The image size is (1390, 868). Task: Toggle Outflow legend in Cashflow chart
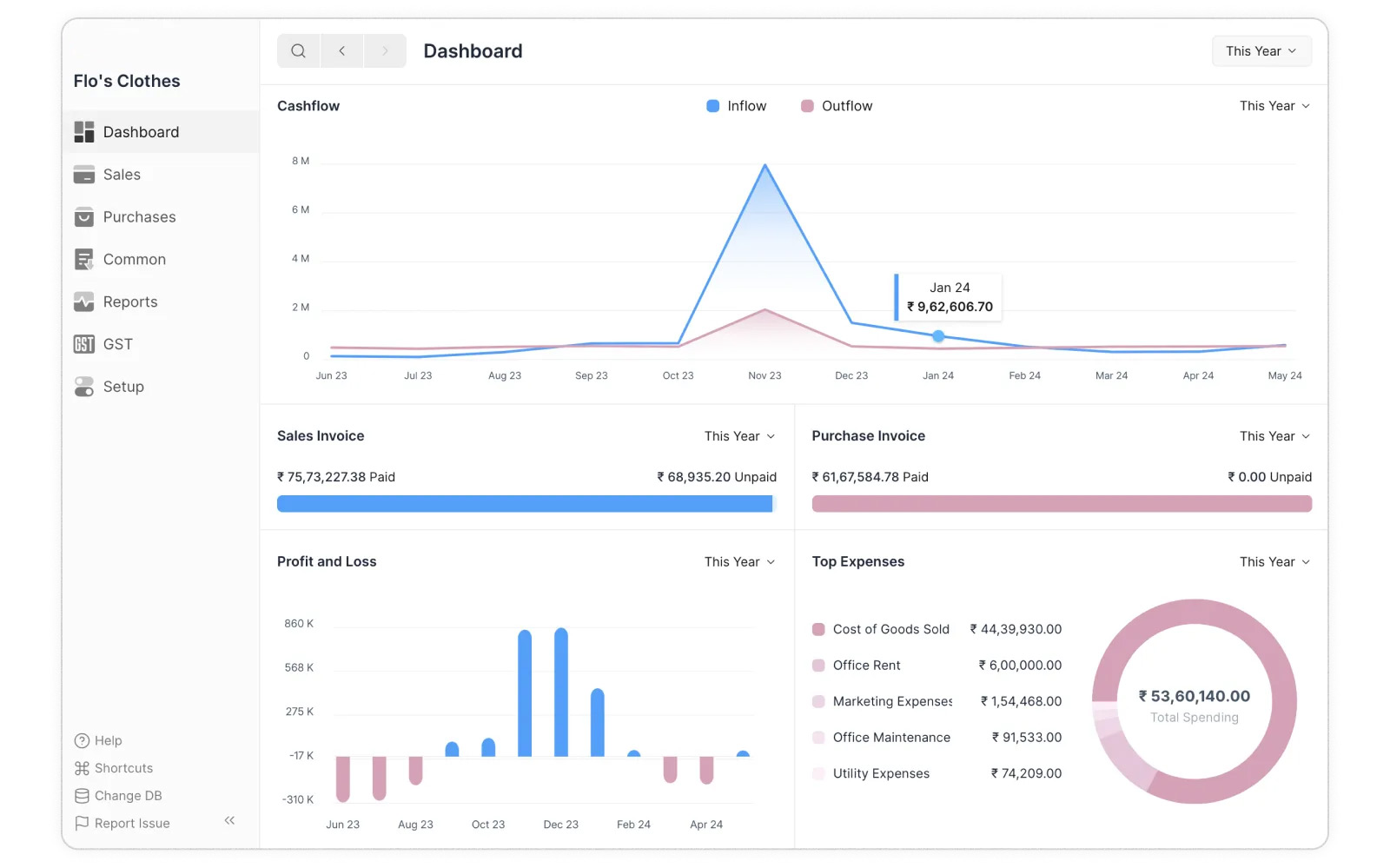(837, 106)
